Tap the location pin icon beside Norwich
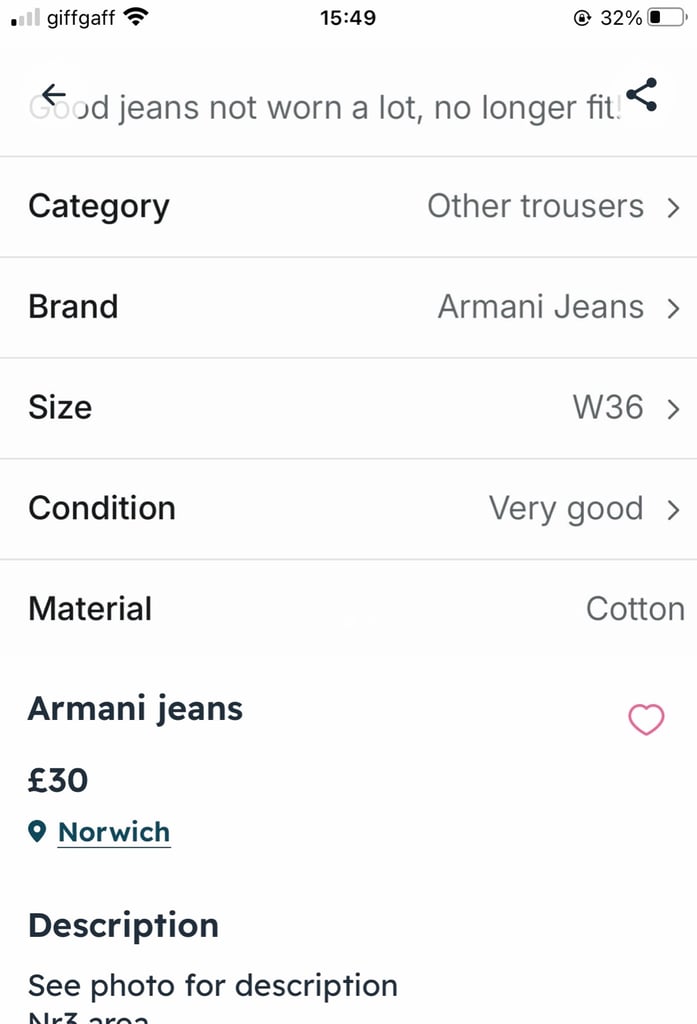697x1024 pixels. click(x=37, y=831)
